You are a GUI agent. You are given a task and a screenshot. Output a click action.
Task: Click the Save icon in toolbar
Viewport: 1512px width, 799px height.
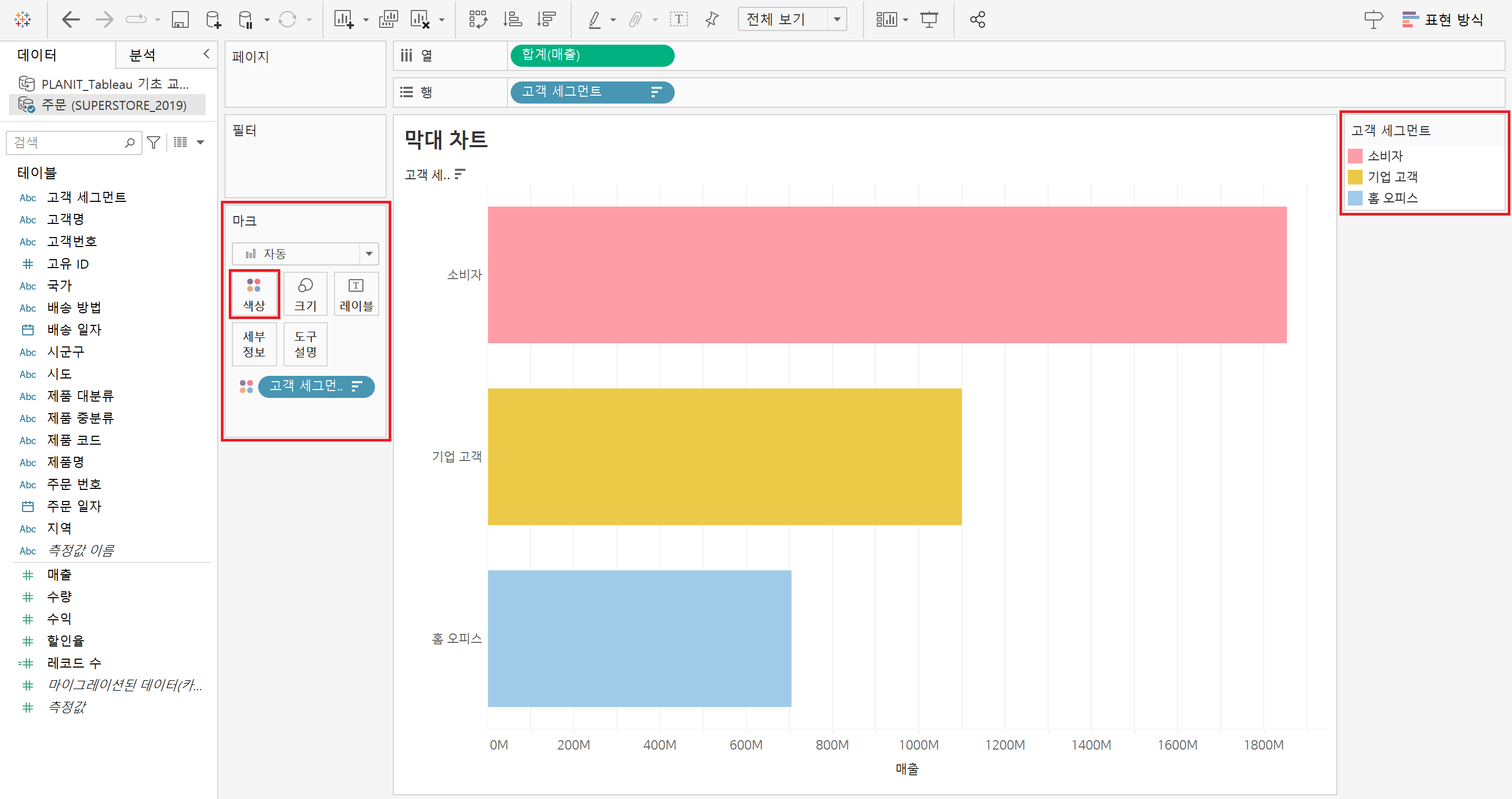click(180, 19)
